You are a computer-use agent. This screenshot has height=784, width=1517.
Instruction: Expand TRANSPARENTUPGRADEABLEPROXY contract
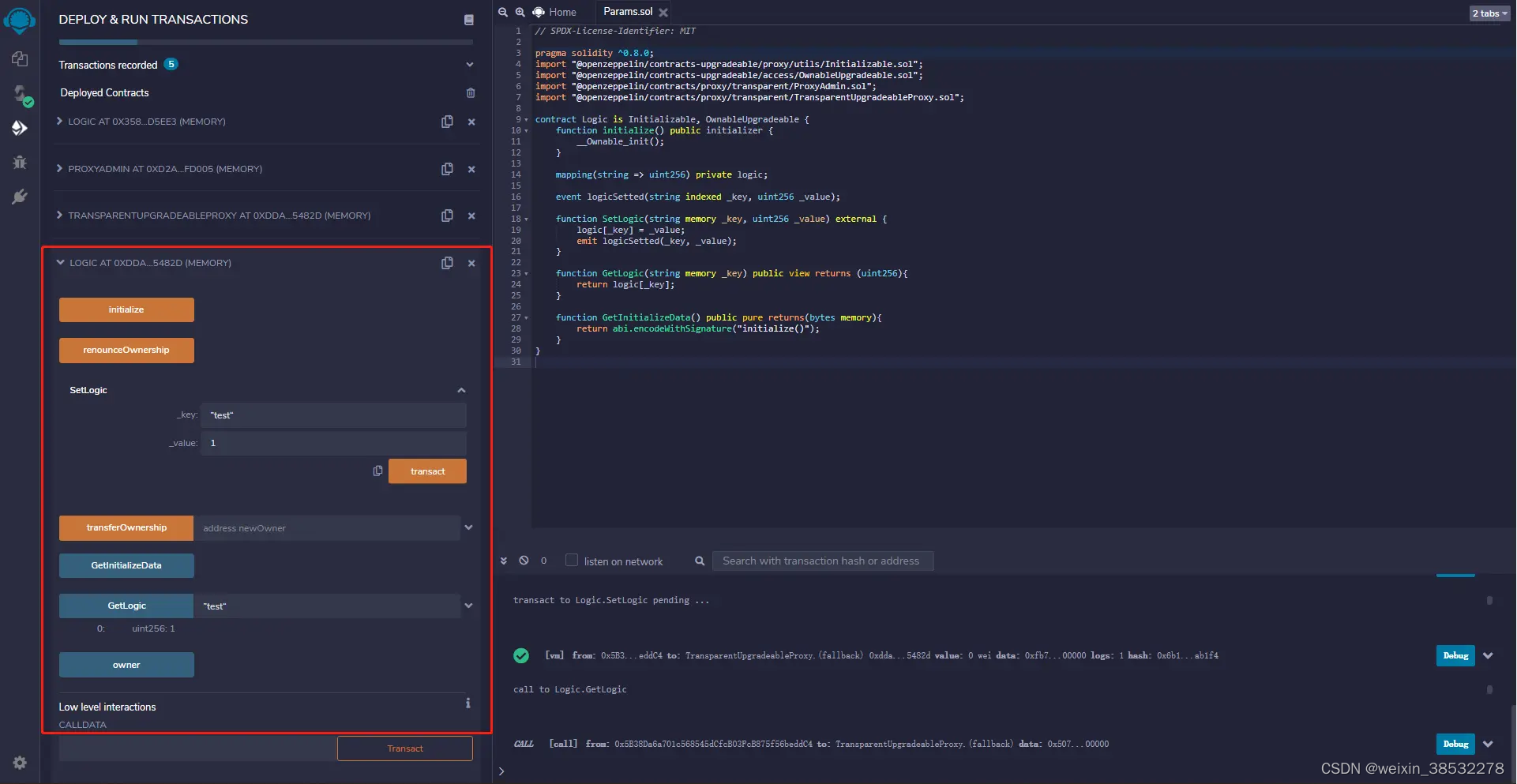click(60, 215)
